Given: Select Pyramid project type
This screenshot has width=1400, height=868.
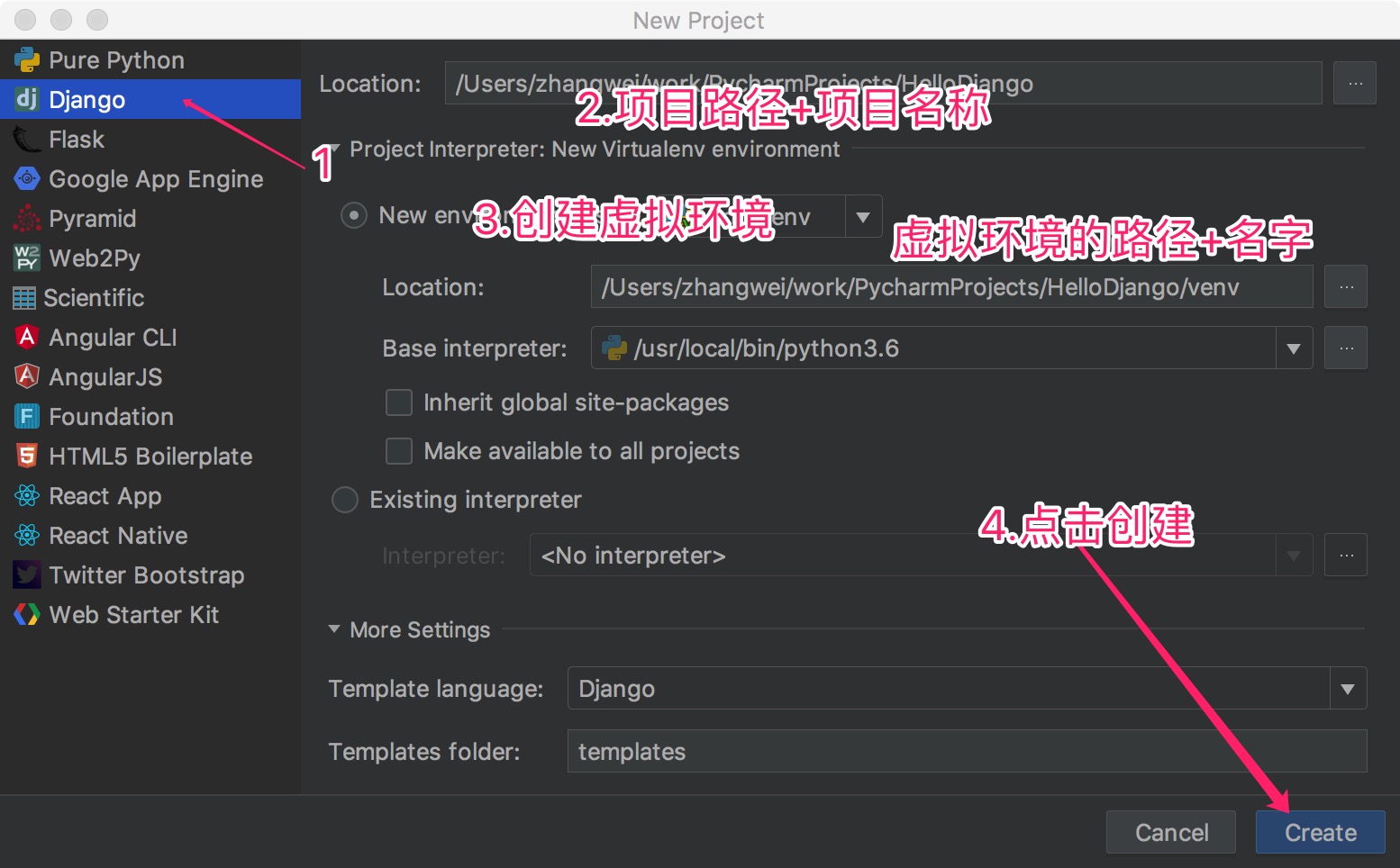Looking at the screenshot, I should tap(150, 218).
